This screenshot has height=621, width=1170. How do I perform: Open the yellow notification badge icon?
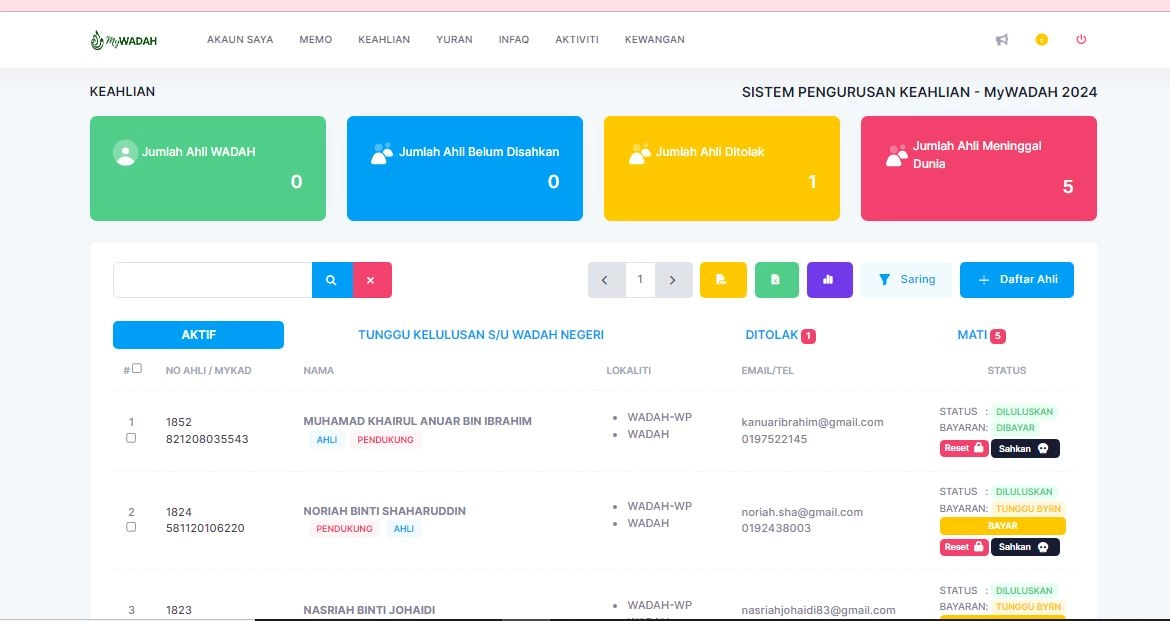click(x=1042, y=40)
